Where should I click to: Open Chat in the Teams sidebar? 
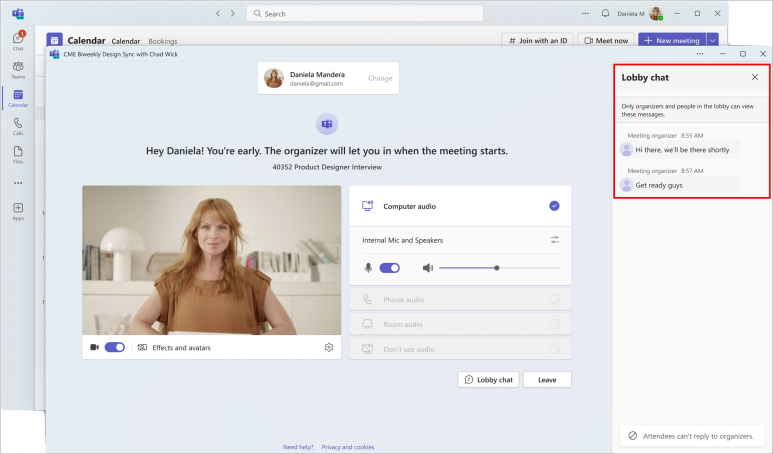(x=18, y=40)
